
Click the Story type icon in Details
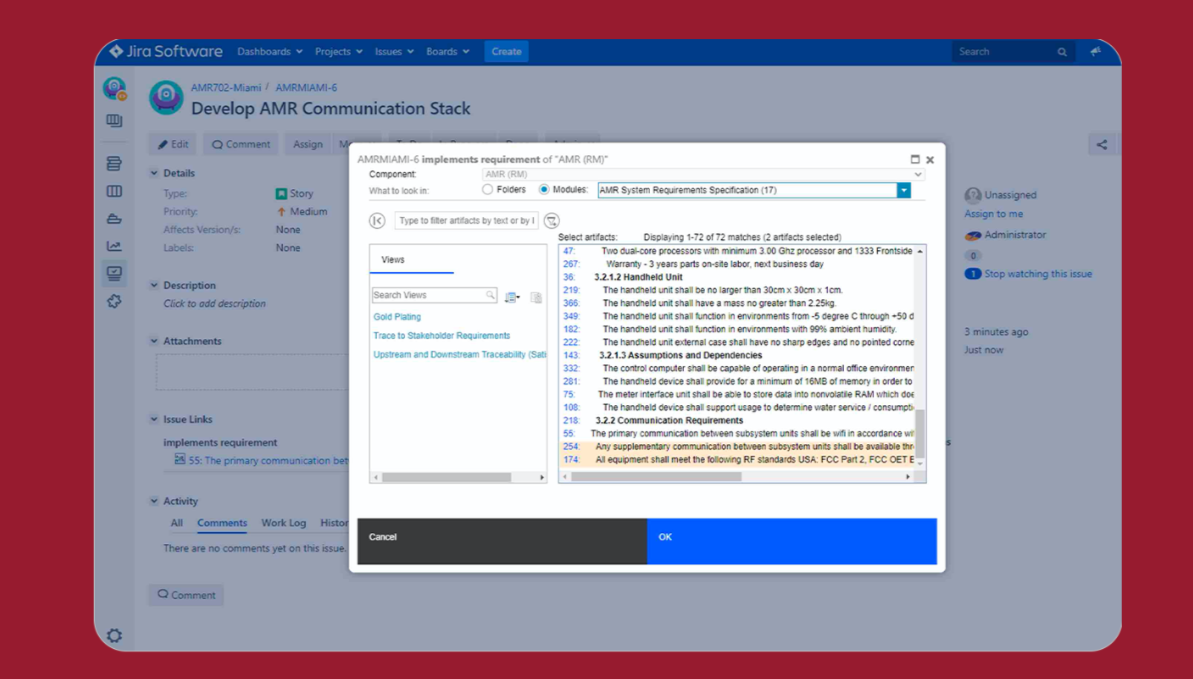282,194
